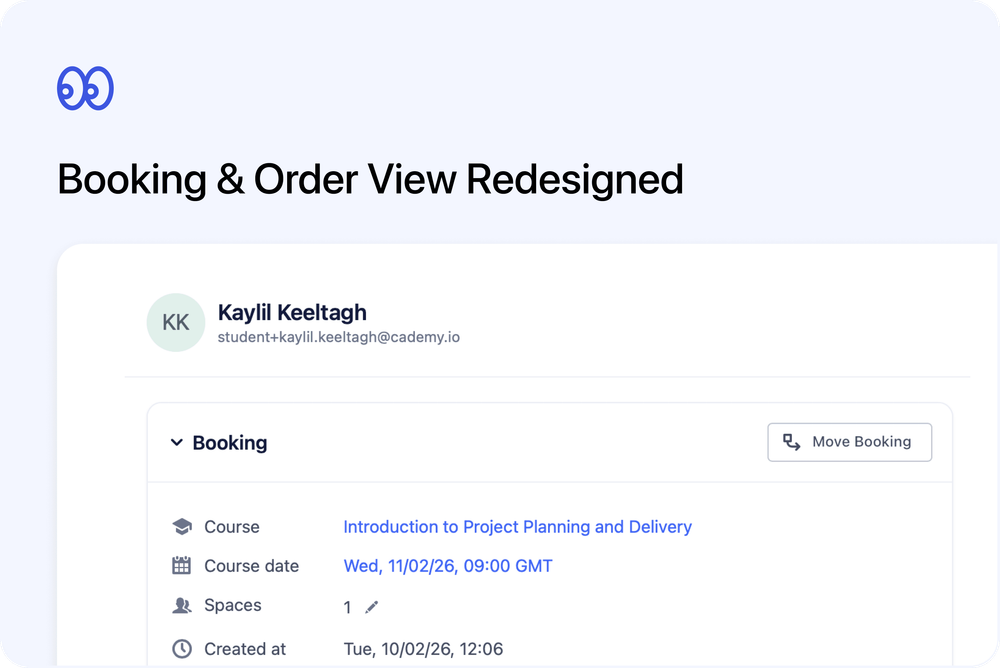
Task: Open the Introduction to Project Planning and Delivery course
Action: 518,526
